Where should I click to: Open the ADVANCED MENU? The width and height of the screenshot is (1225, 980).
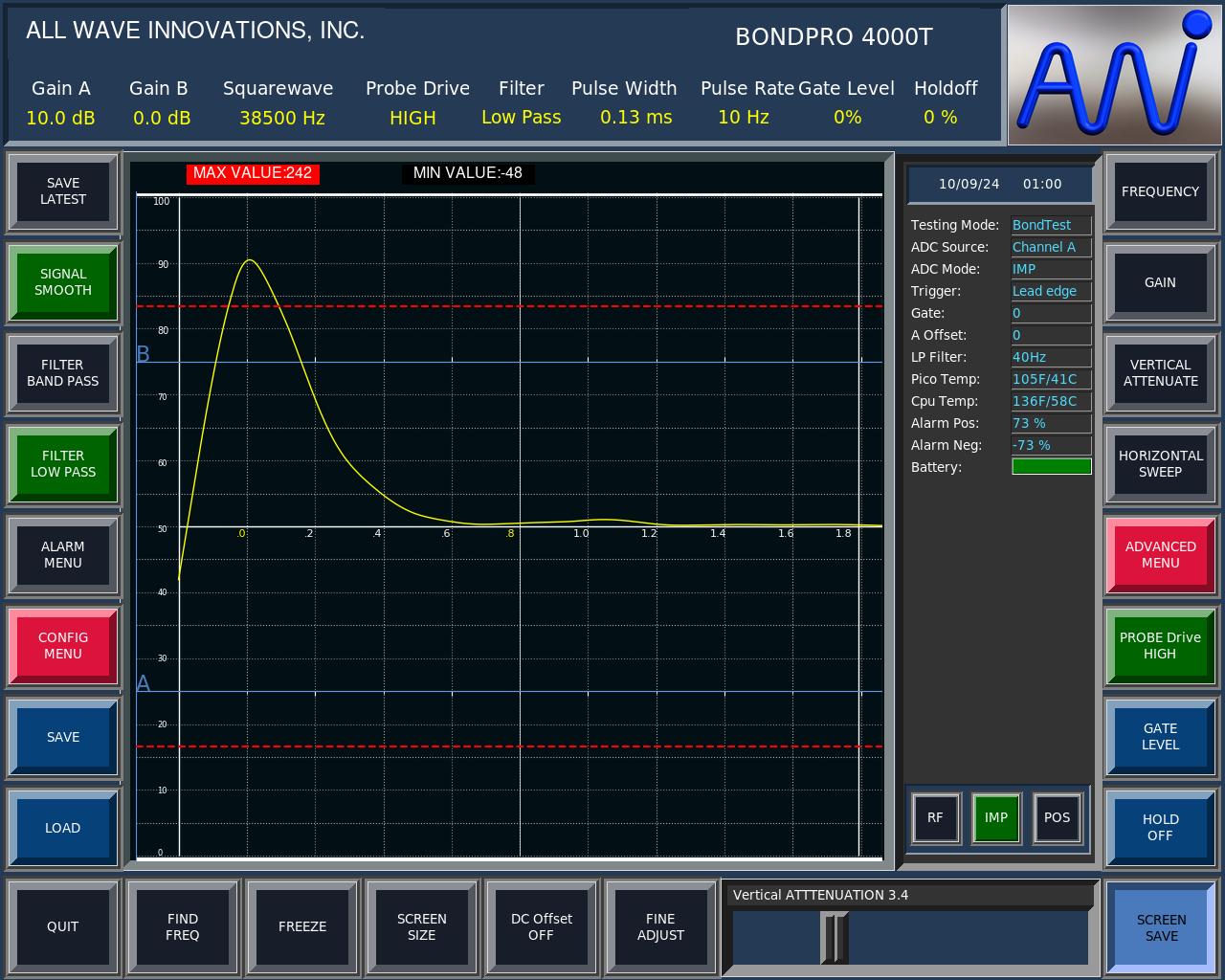[1161, 555]
